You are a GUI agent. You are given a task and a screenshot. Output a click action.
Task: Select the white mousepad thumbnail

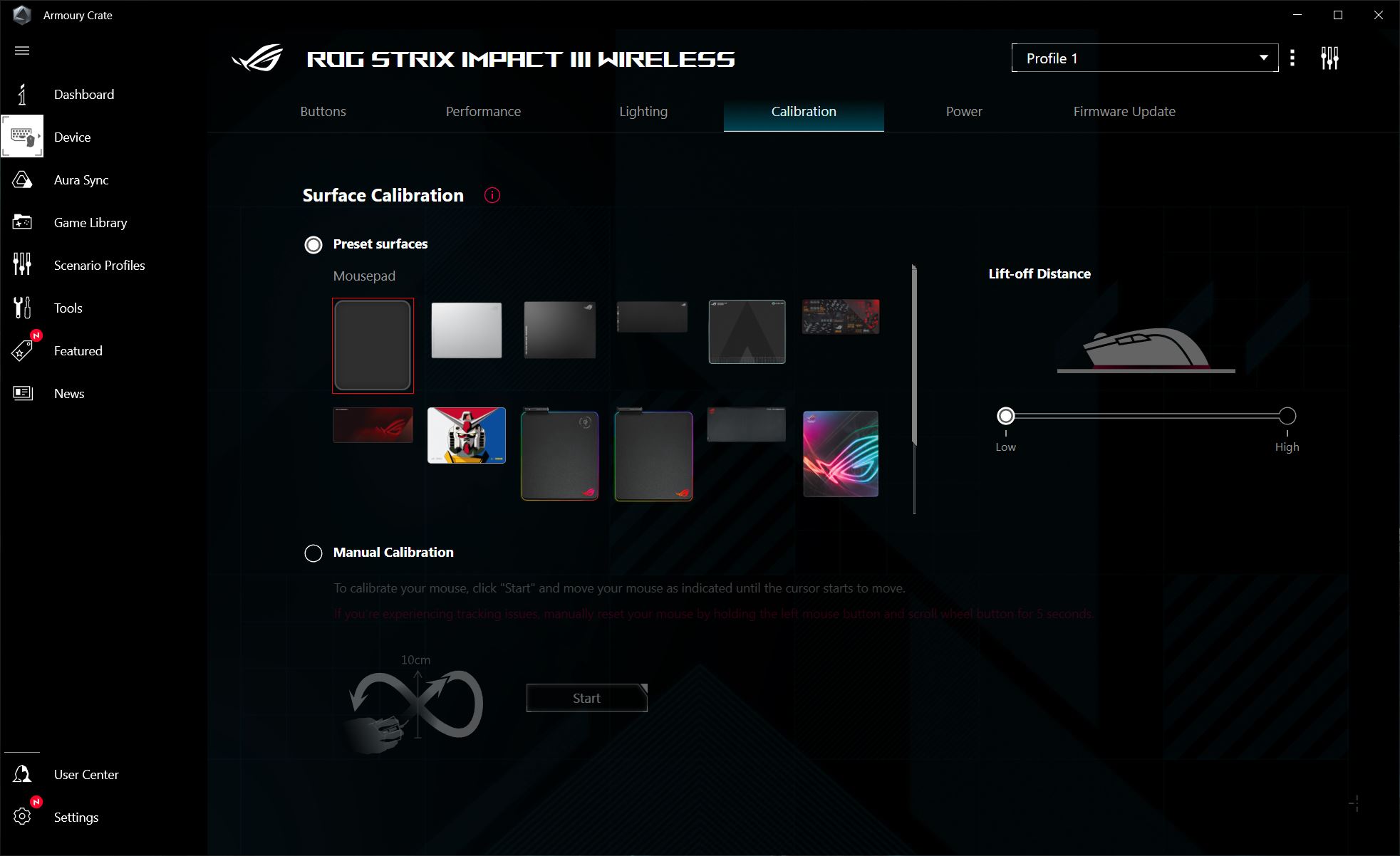pyautogui.click(x=467, y=330)
